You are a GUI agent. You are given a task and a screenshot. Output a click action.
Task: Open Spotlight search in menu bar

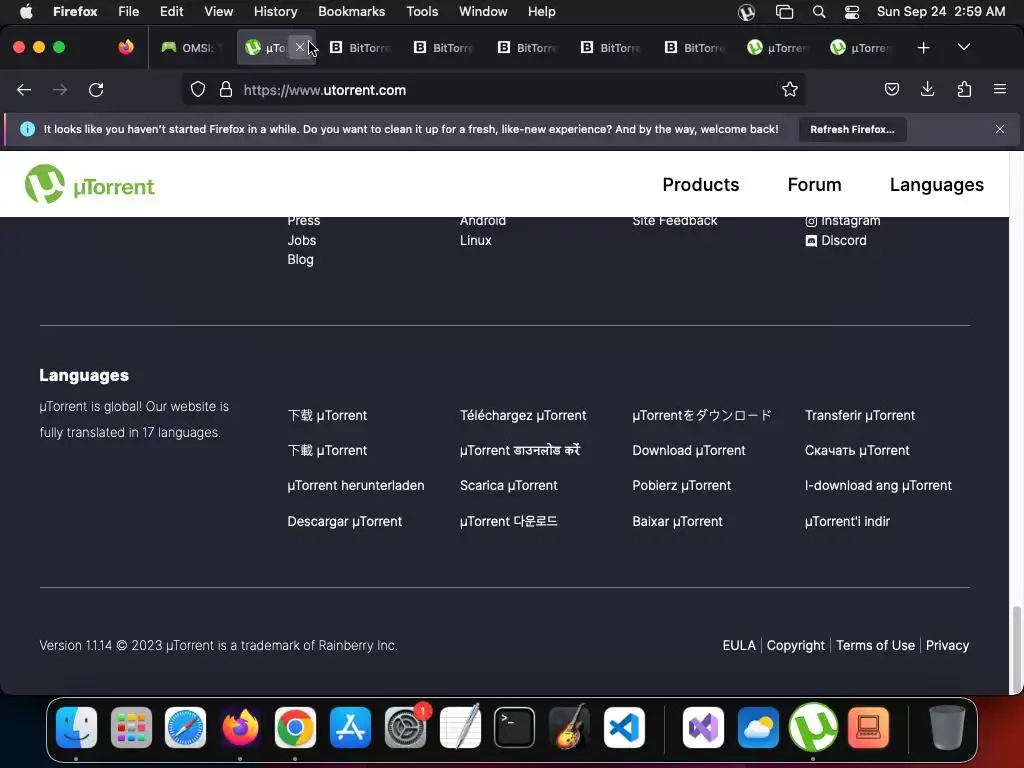pyautogui.click(x=818, y=11)
